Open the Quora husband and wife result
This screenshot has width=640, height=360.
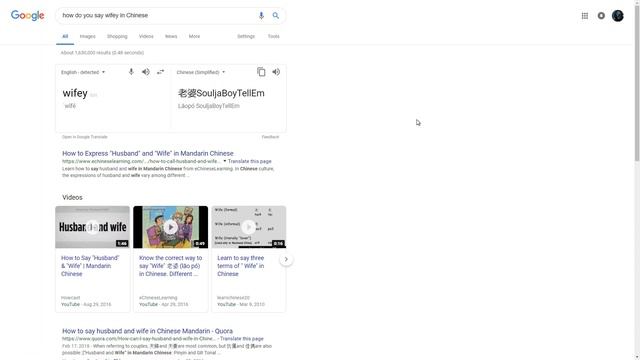tap(147, 331)
